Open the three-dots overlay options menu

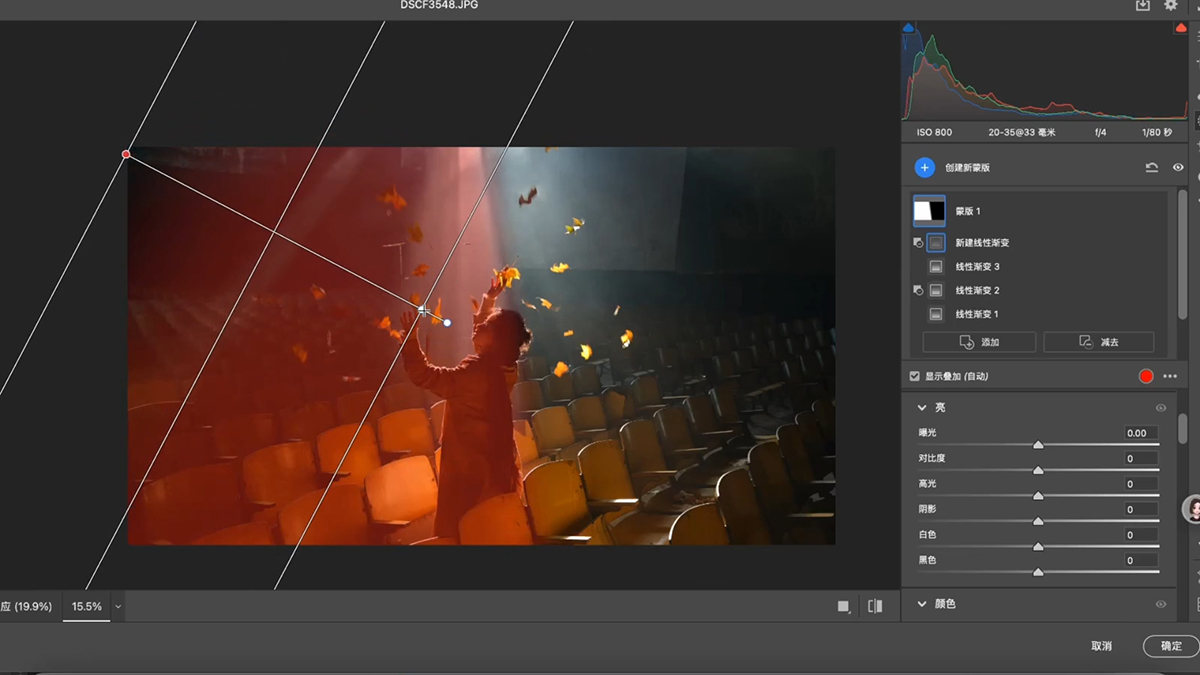(x=1170, y=376)
